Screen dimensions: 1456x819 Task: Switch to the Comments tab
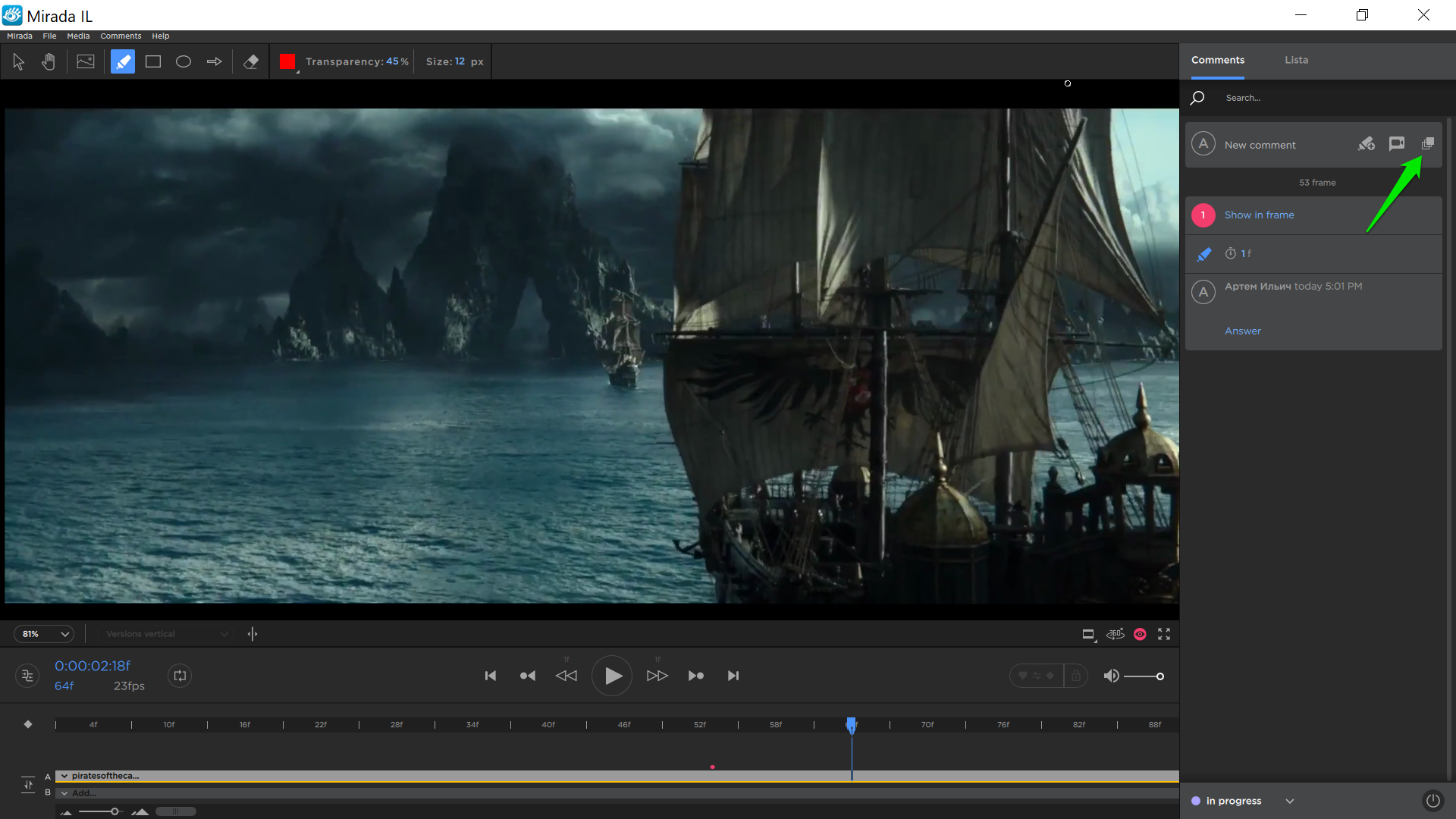1217,60
